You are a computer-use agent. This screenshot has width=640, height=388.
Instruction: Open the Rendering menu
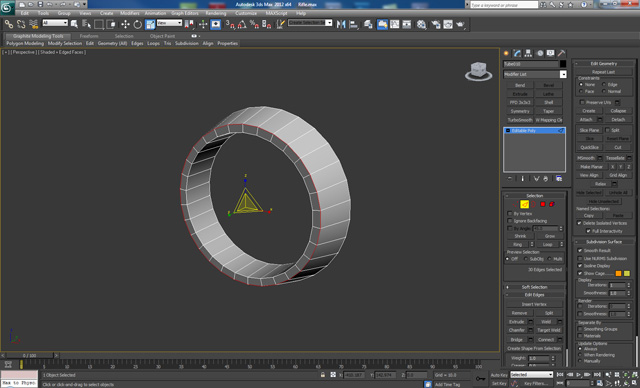(216, 13)
